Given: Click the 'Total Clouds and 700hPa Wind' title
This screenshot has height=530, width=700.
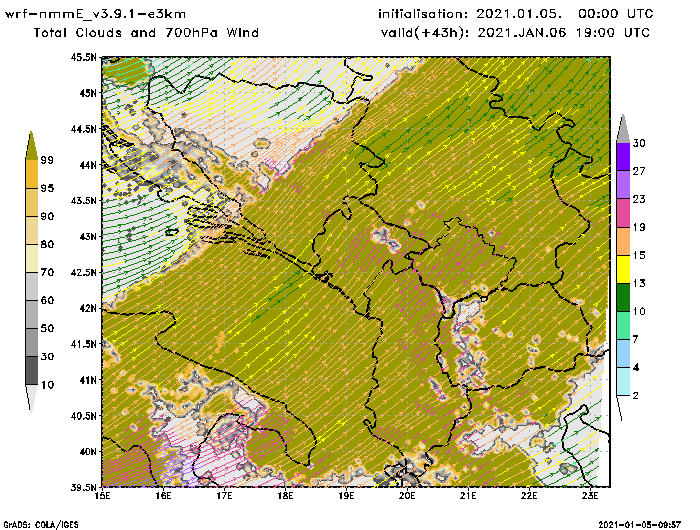Looking at the screenshot, I should [146, 33].
